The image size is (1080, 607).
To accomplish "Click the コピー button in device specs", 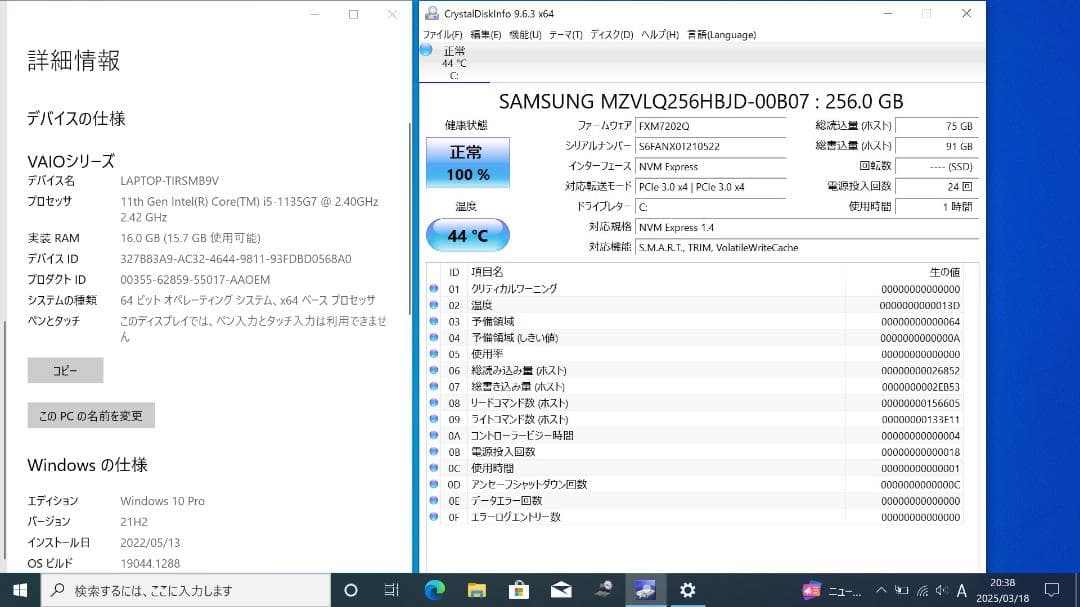I will 64,370.
